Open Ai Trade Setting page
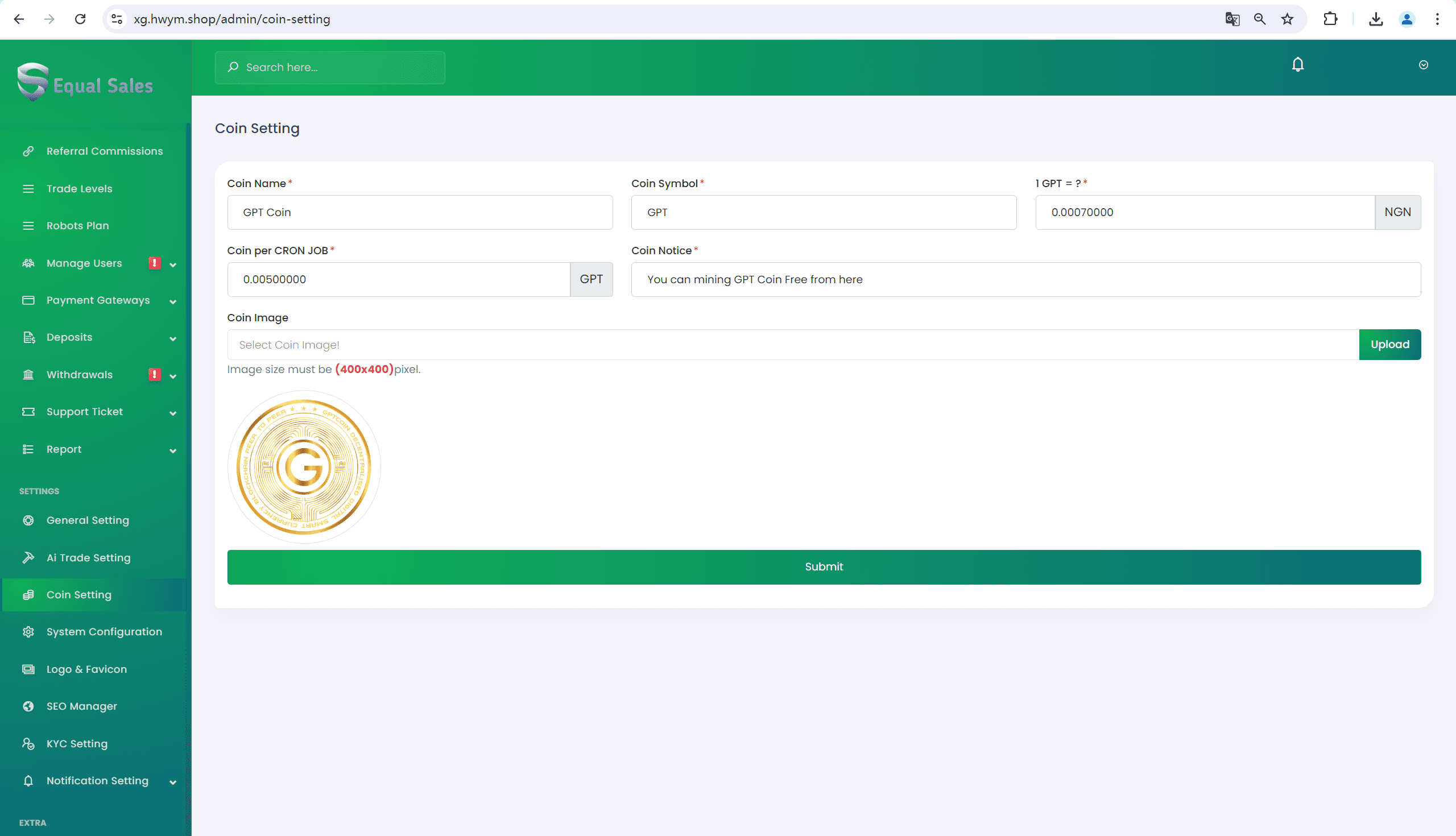Screen dimensions: 1456x836 click(88, 557)
